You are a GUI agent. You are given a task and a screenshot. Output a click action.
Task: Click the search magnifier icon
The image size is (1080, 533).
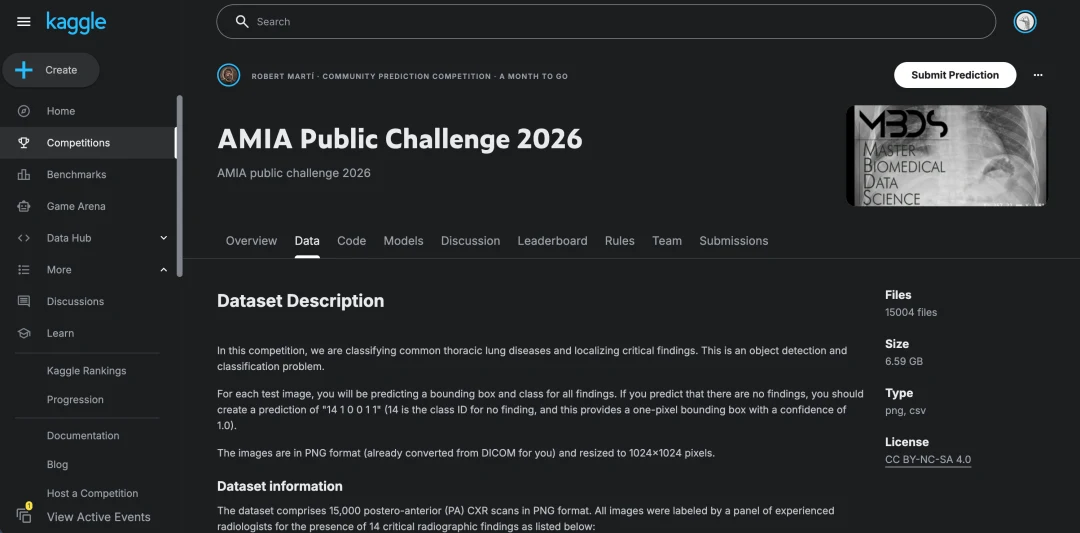click(242, 21)
